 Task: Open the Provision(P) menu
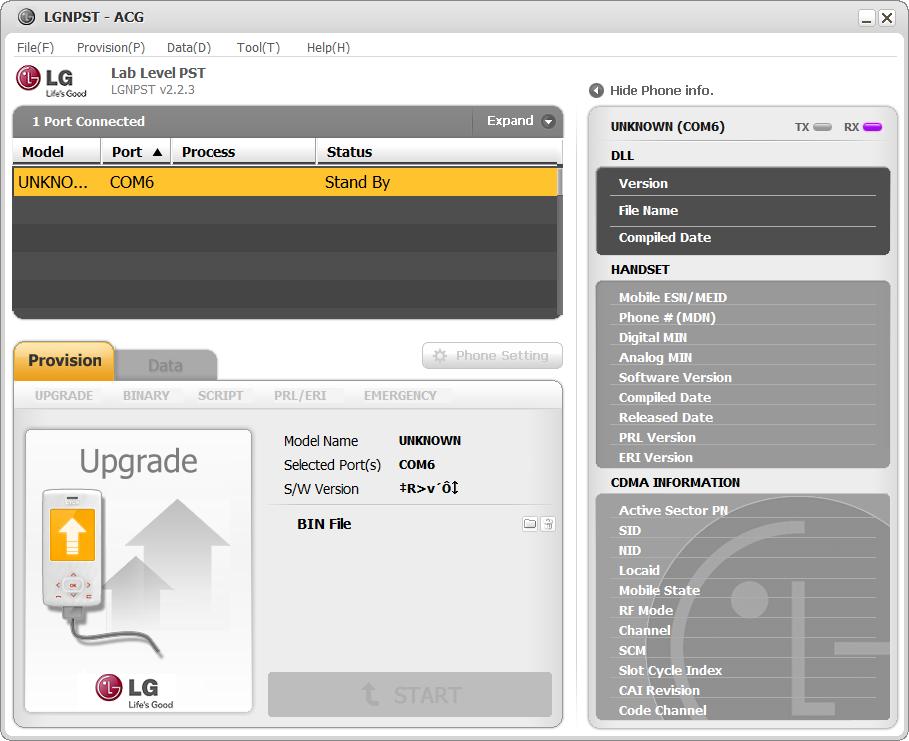111,48
